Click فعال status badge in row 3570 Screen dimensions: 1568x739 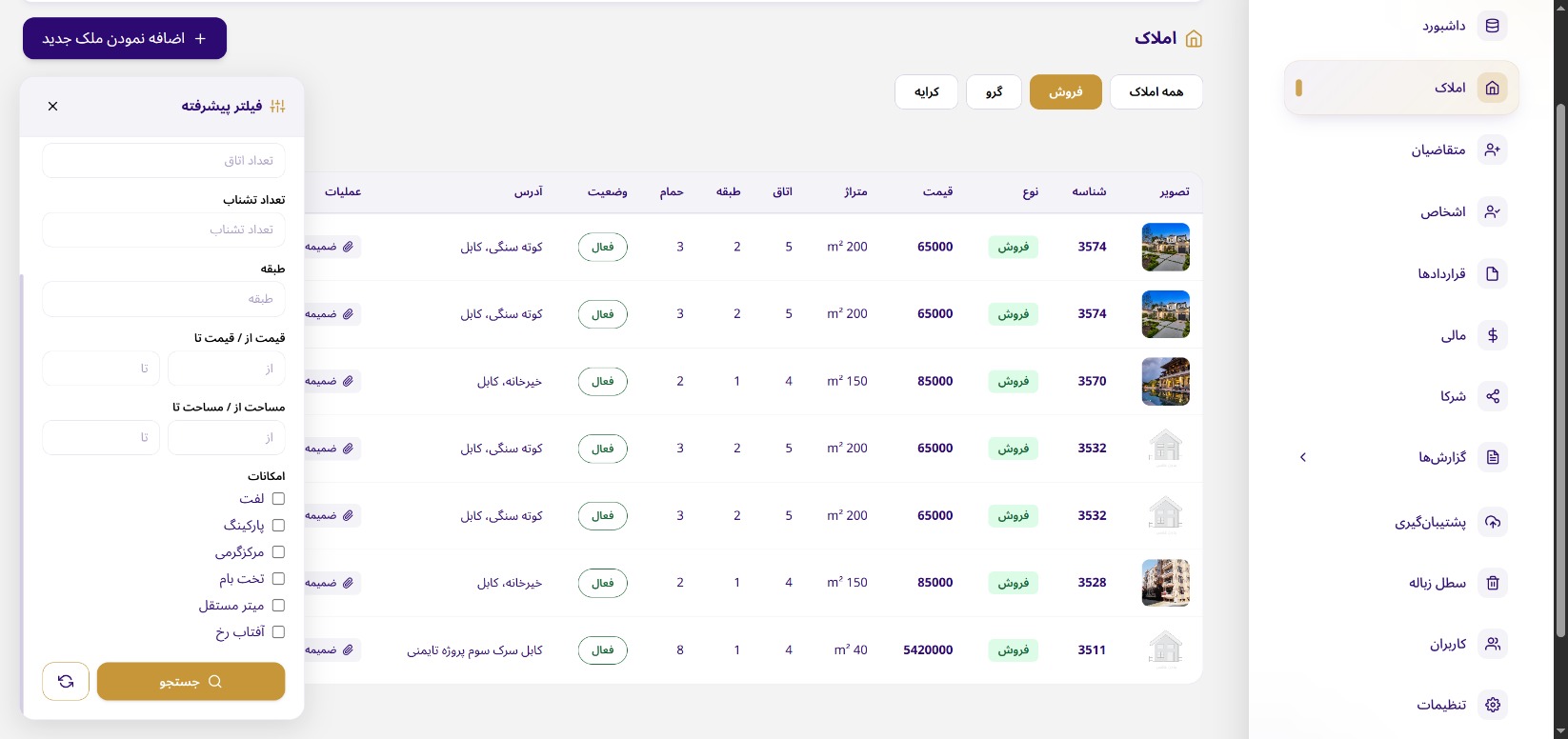click(602, 381)
